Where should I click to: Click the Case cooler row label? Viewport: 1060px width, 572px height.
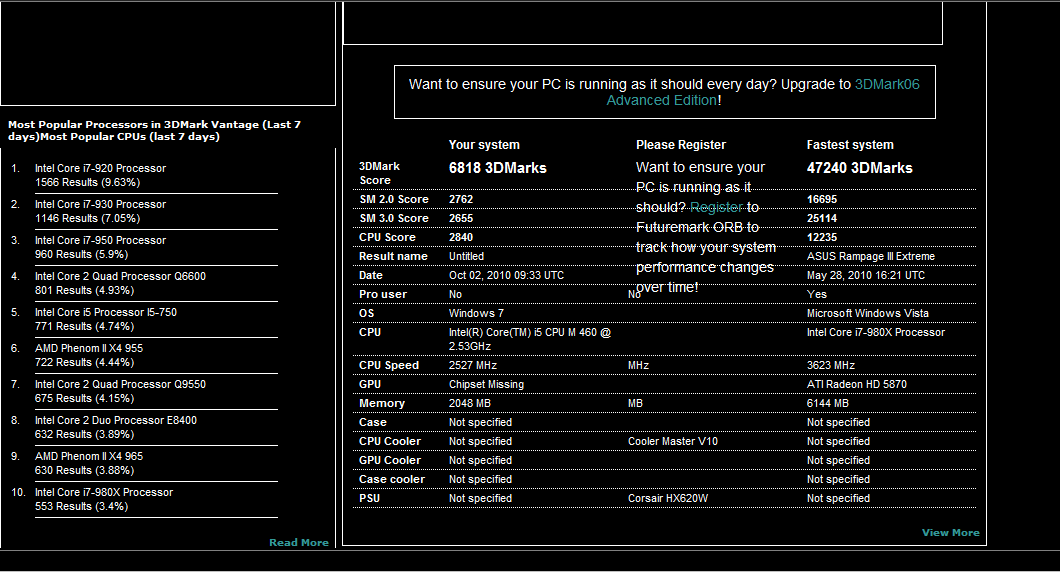[392, 479]
